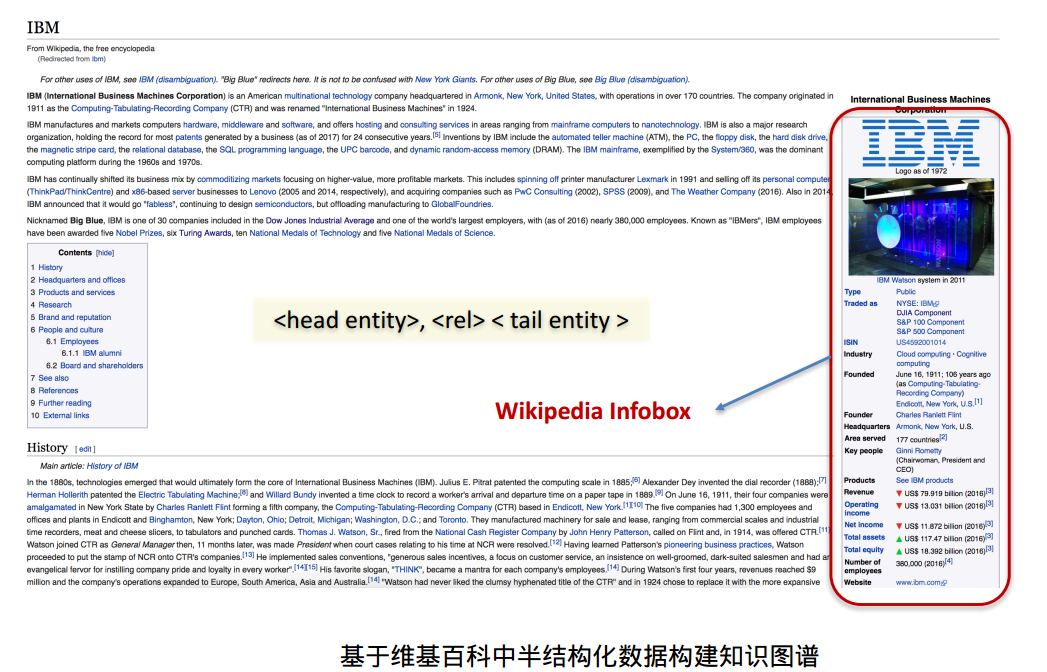Image resolution: width=1047 pixels, height=672 pixels.
Task: Open the 'Lexmark' link
Action: tap(652, 180)
